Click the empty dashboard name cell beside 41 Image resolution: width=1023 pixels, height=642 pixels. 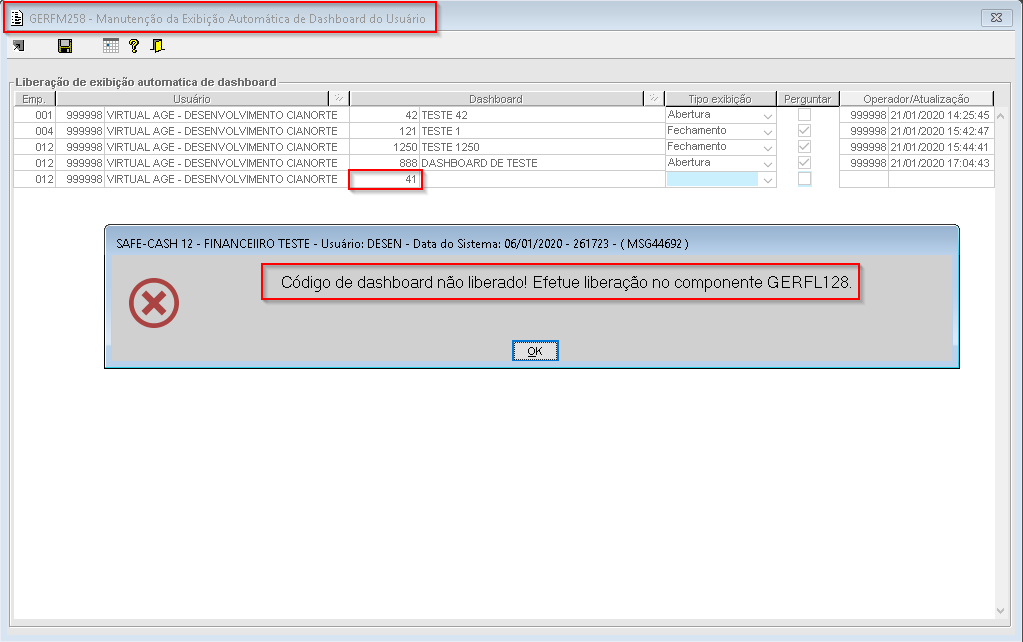(542, 179)
